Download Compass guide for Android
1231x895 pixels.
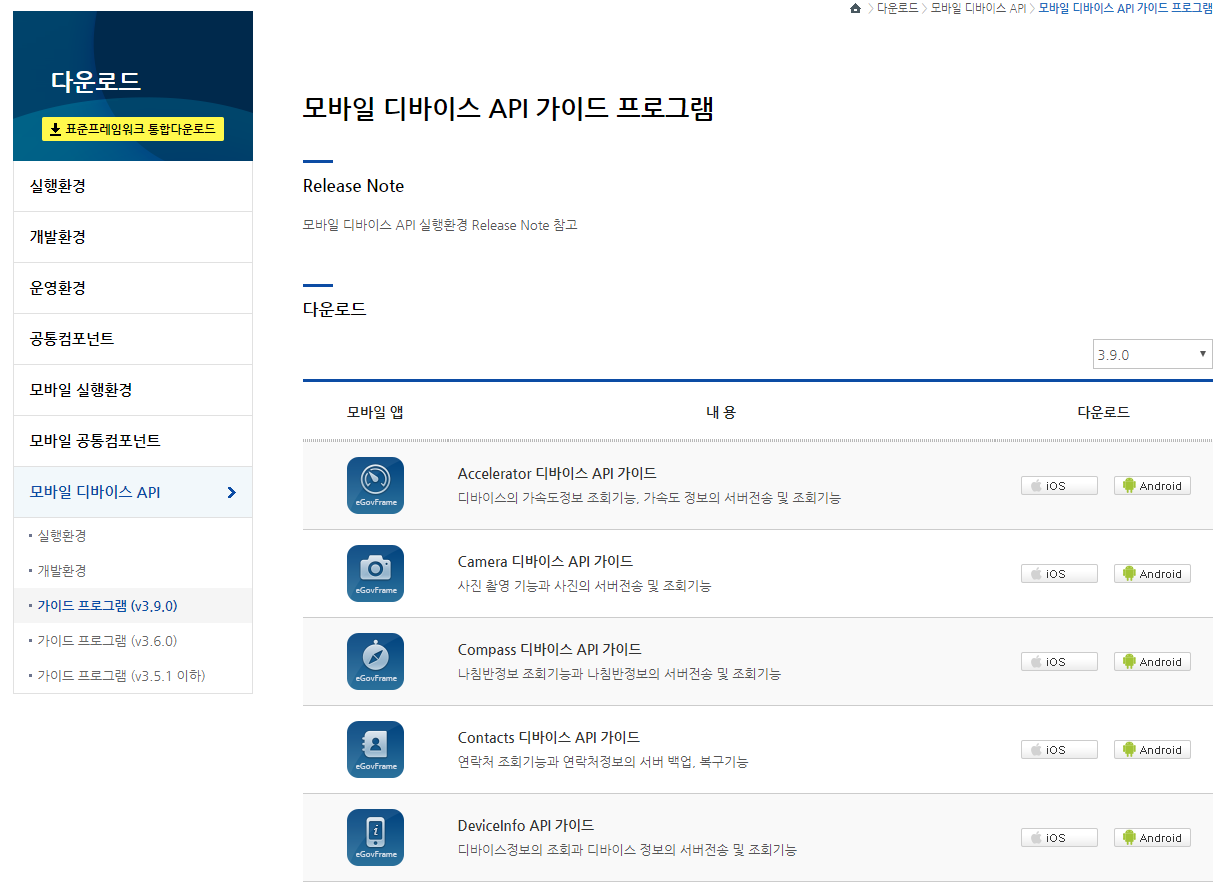1152,662
